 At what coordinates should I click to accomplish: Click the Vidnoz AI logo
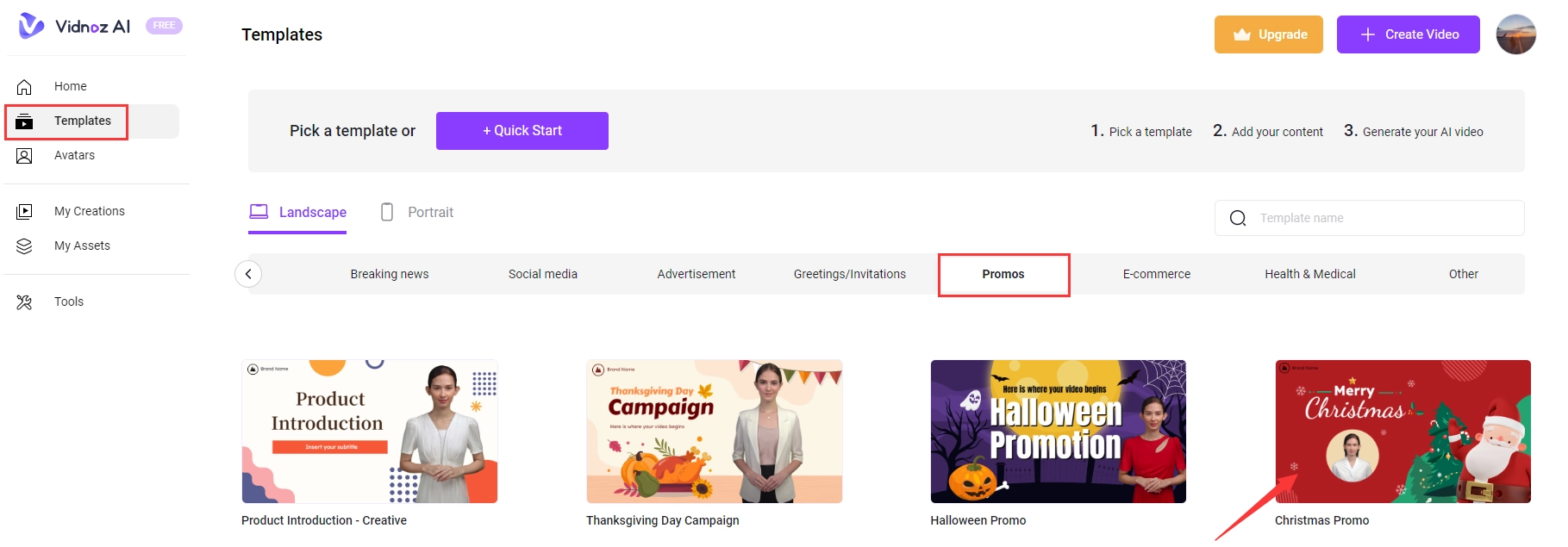[x=75, y=26]
